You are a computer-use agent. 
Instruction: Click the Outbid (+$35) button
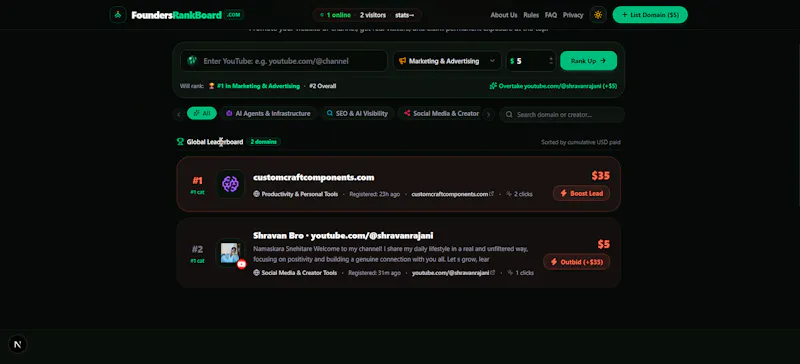[577, 262]
